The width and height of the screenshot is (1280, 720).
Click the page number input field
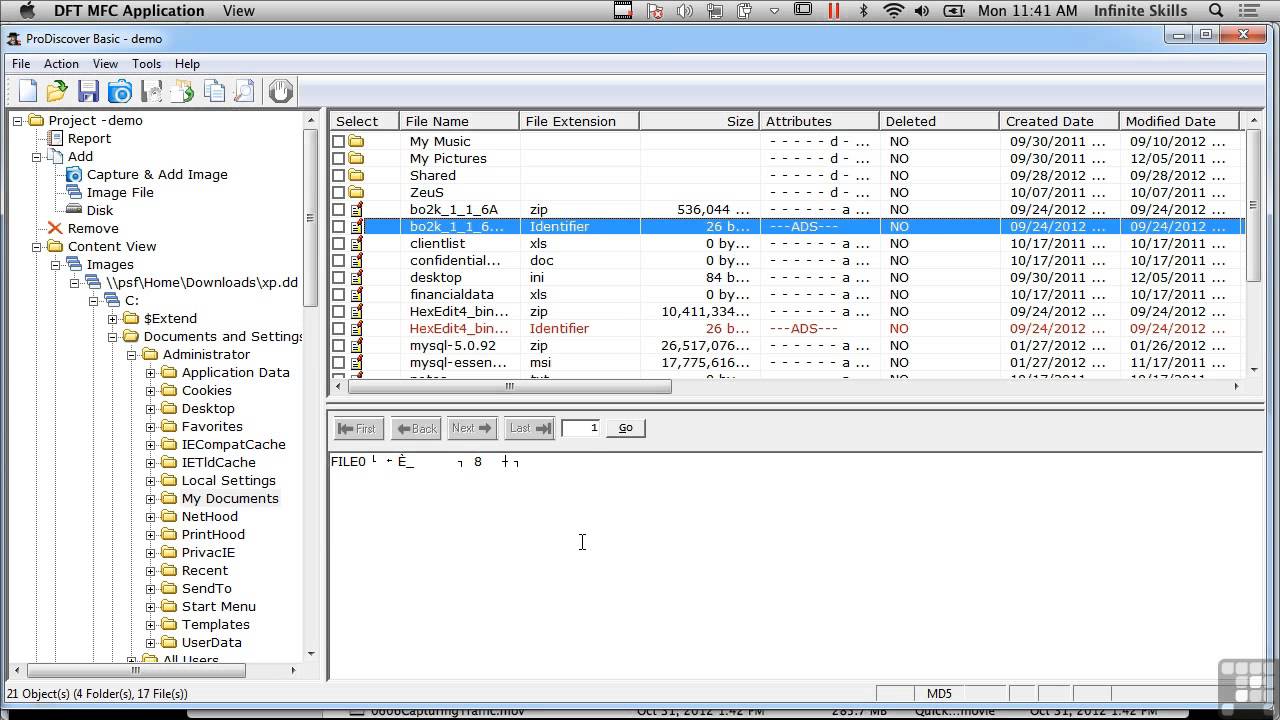(581, 428)
